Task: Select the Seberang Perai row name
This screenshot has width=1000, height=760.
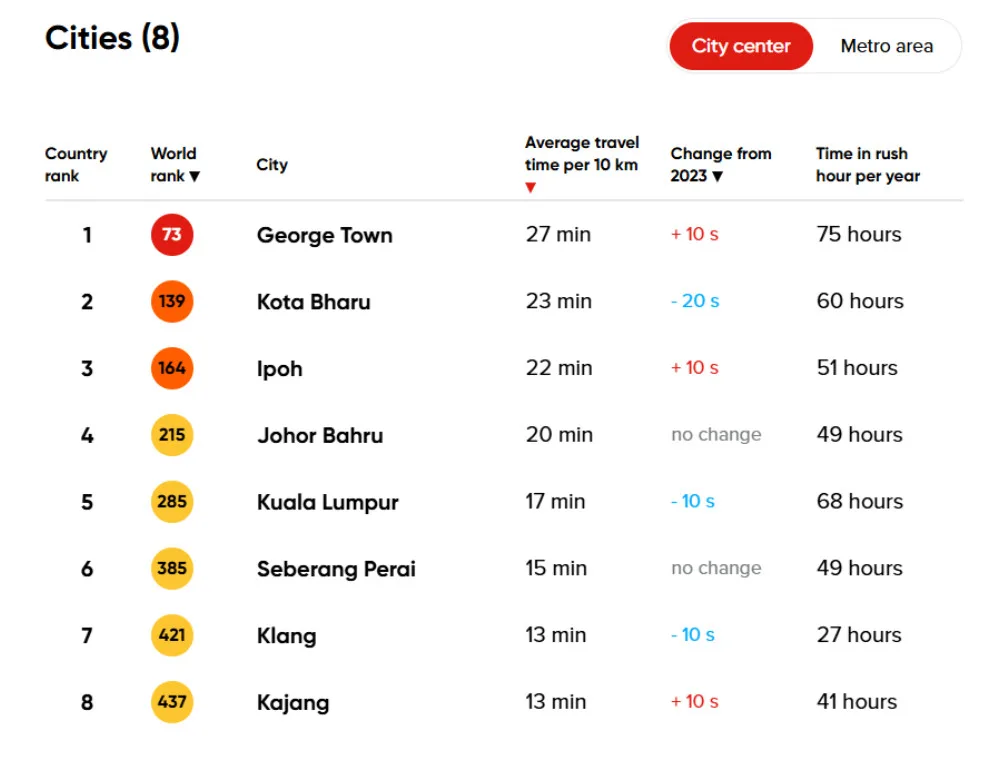Action: [x=336, y=569]
